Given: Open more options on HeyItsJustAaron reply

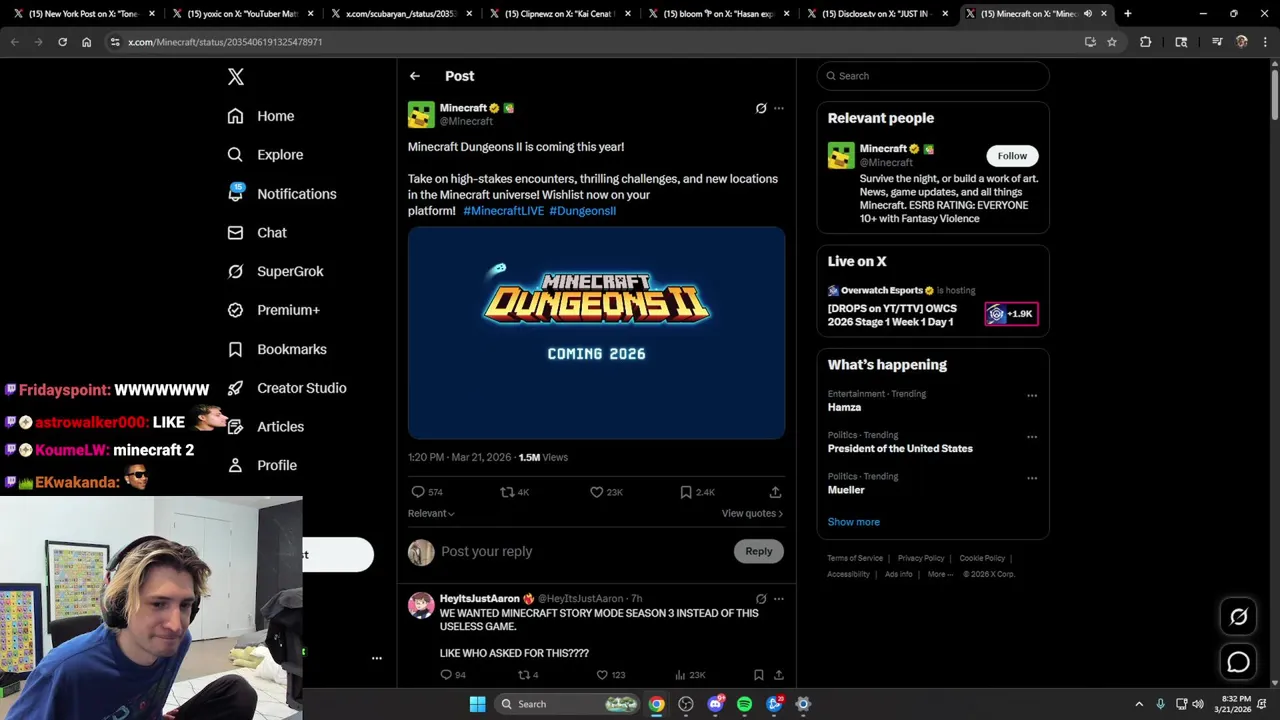Looking at the screenshot, I should (x=779, y=599).
